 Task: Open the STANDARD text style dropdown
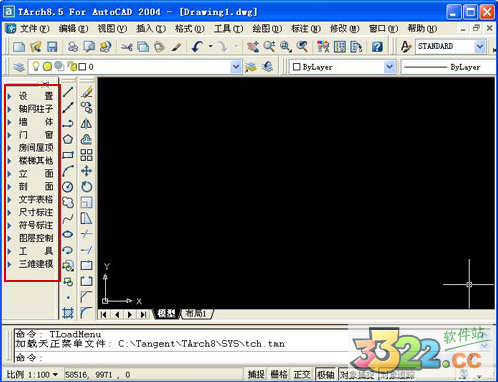pos(480,46)
